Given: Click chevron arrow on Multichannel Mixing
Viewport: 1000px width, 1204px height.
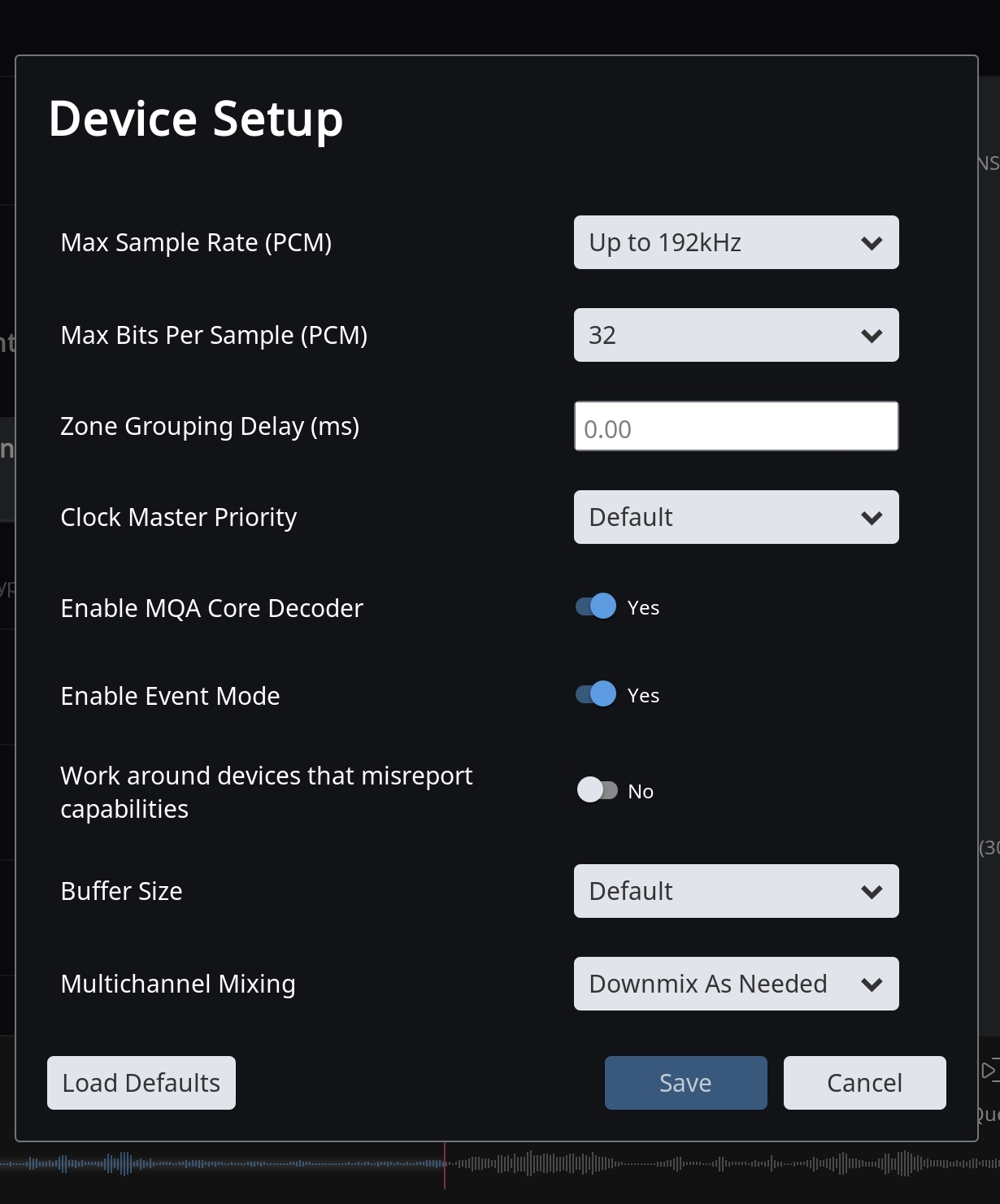Looking at the screenshot, I should [x=872, y=984].
